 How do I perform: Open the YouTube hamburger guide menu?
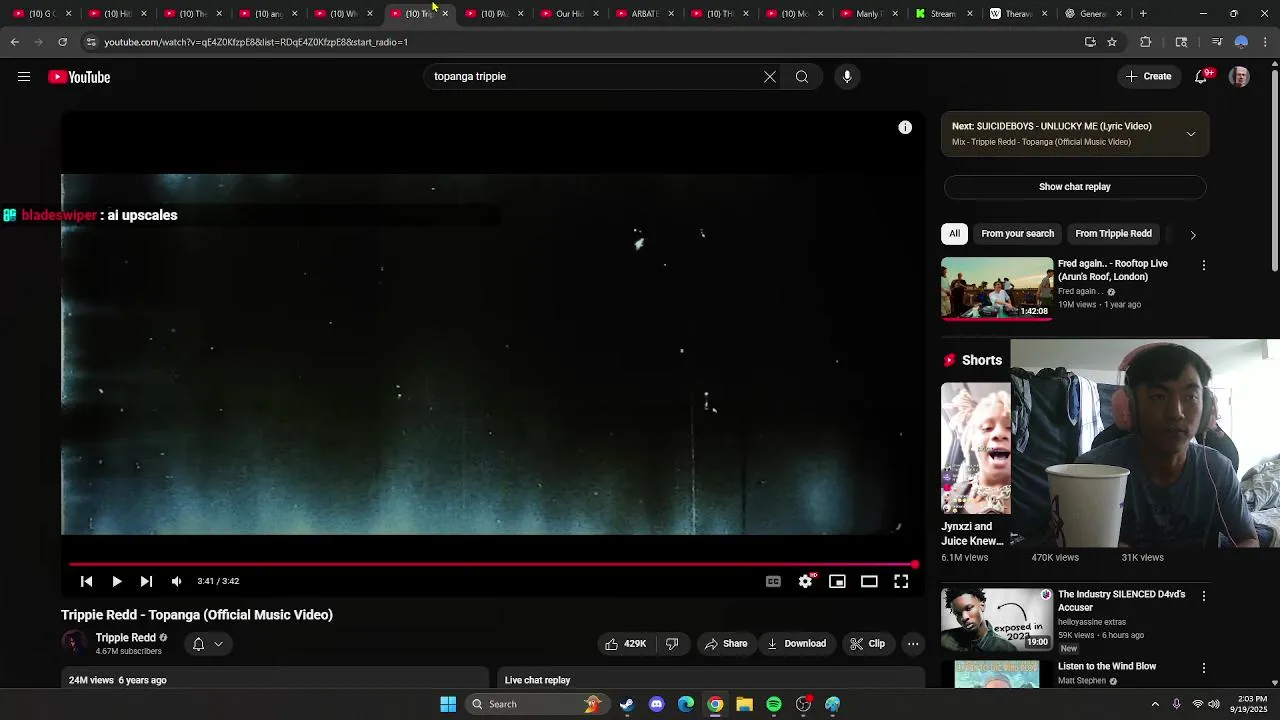click(24, 77)
